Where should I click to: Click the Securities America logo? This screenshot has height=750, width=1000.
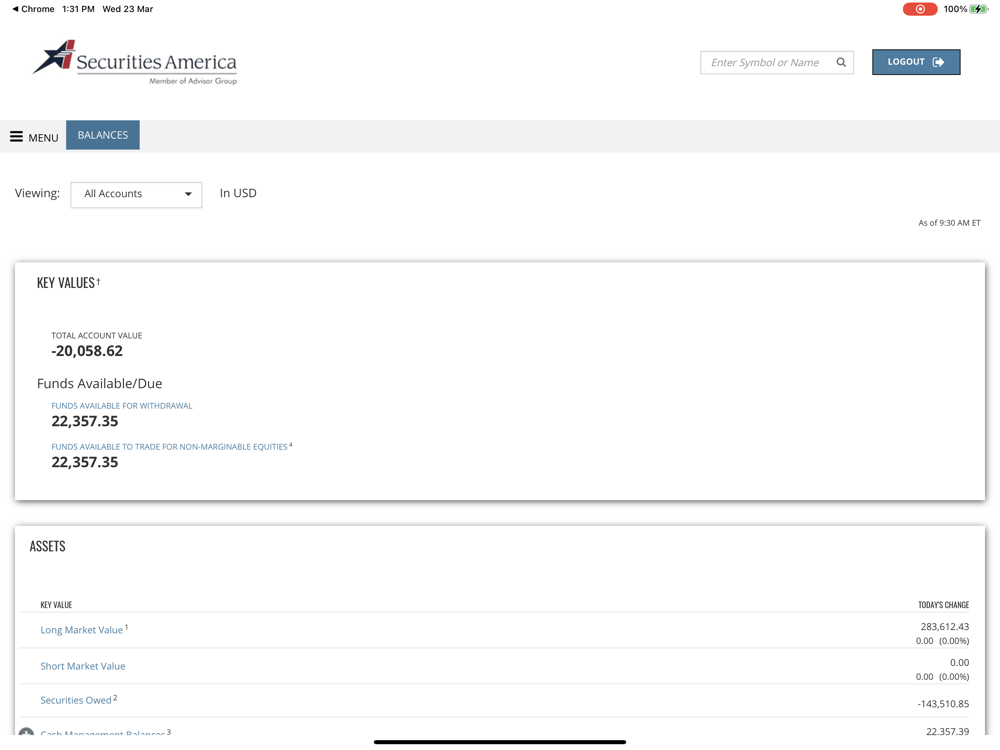tap(135, 62)
